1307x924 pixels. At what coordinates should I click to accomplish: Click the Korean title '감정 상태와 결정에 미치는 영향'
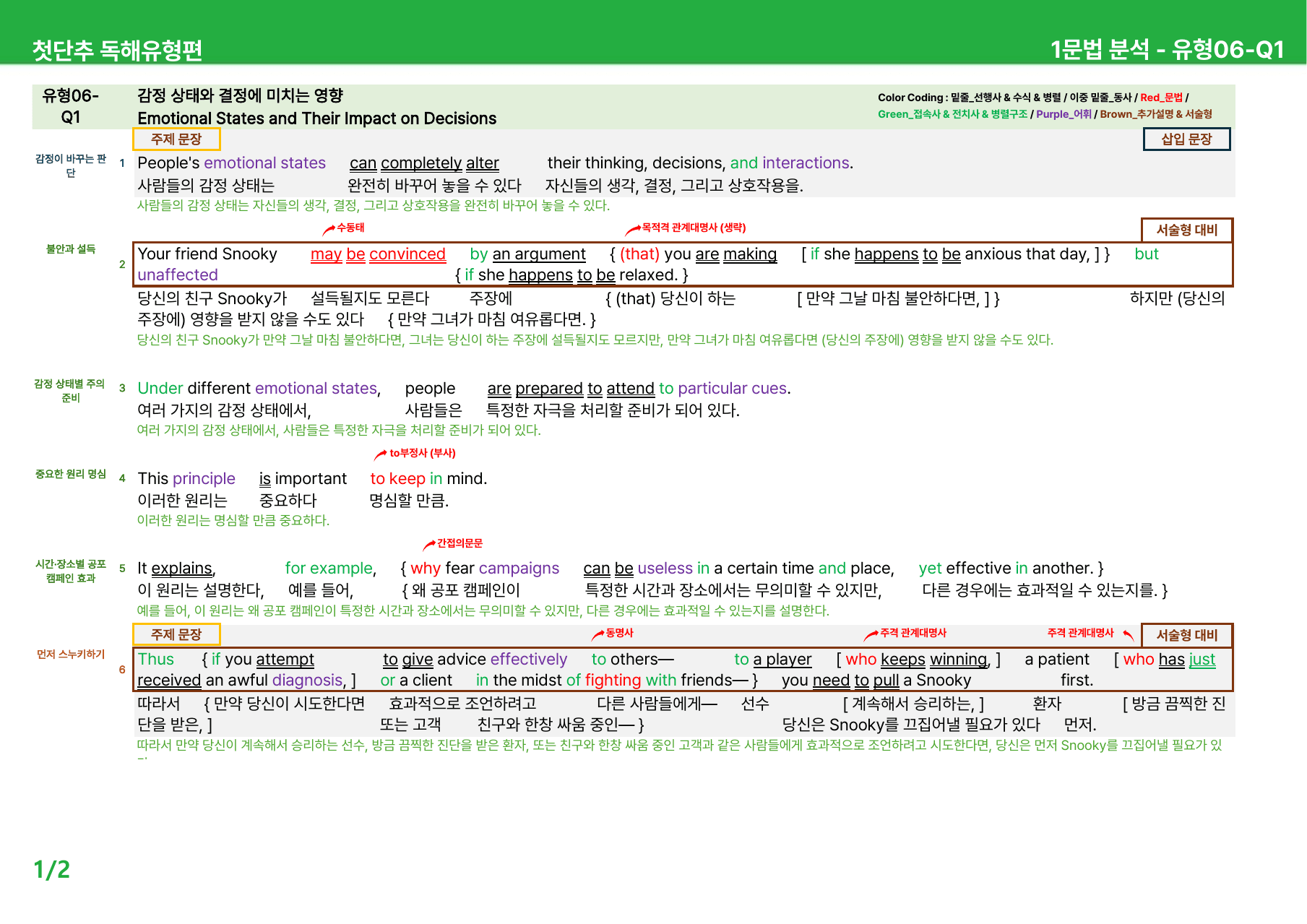[240, 95]
